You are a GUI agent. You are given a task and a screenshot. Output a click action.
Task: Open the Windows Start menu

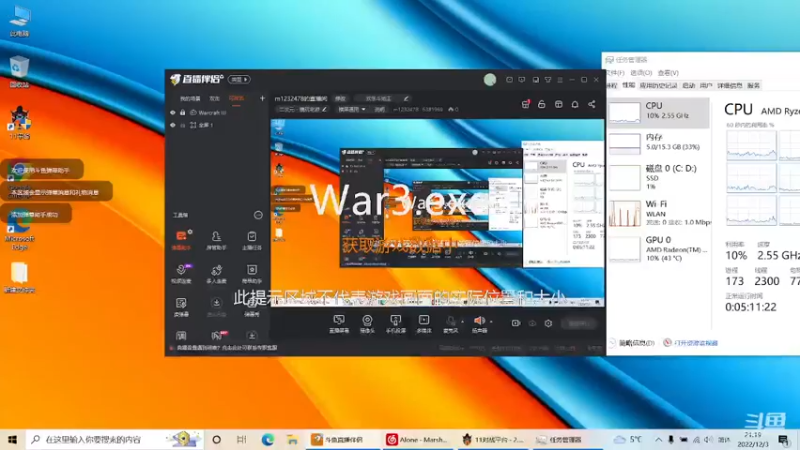[x=12, y=439]
